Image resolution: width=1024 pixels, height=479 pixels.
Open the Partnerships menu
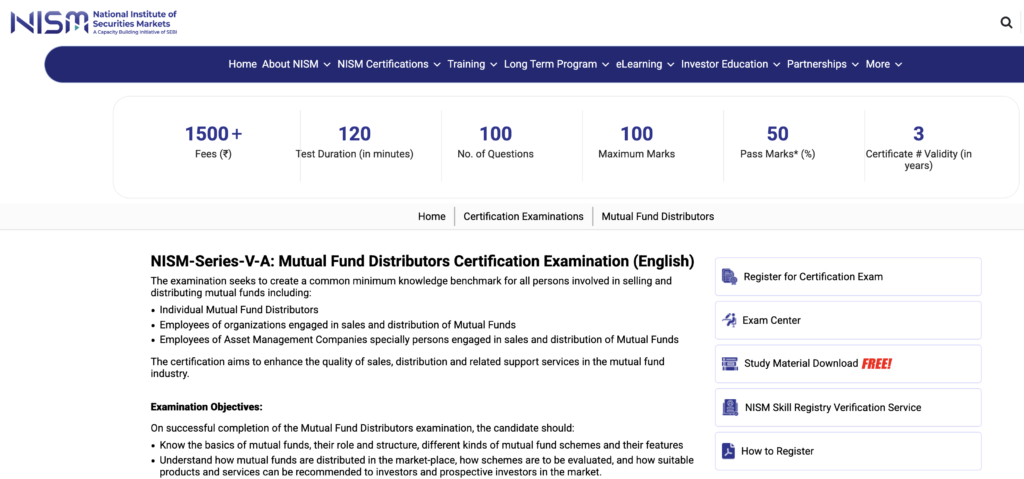point(823,64)
